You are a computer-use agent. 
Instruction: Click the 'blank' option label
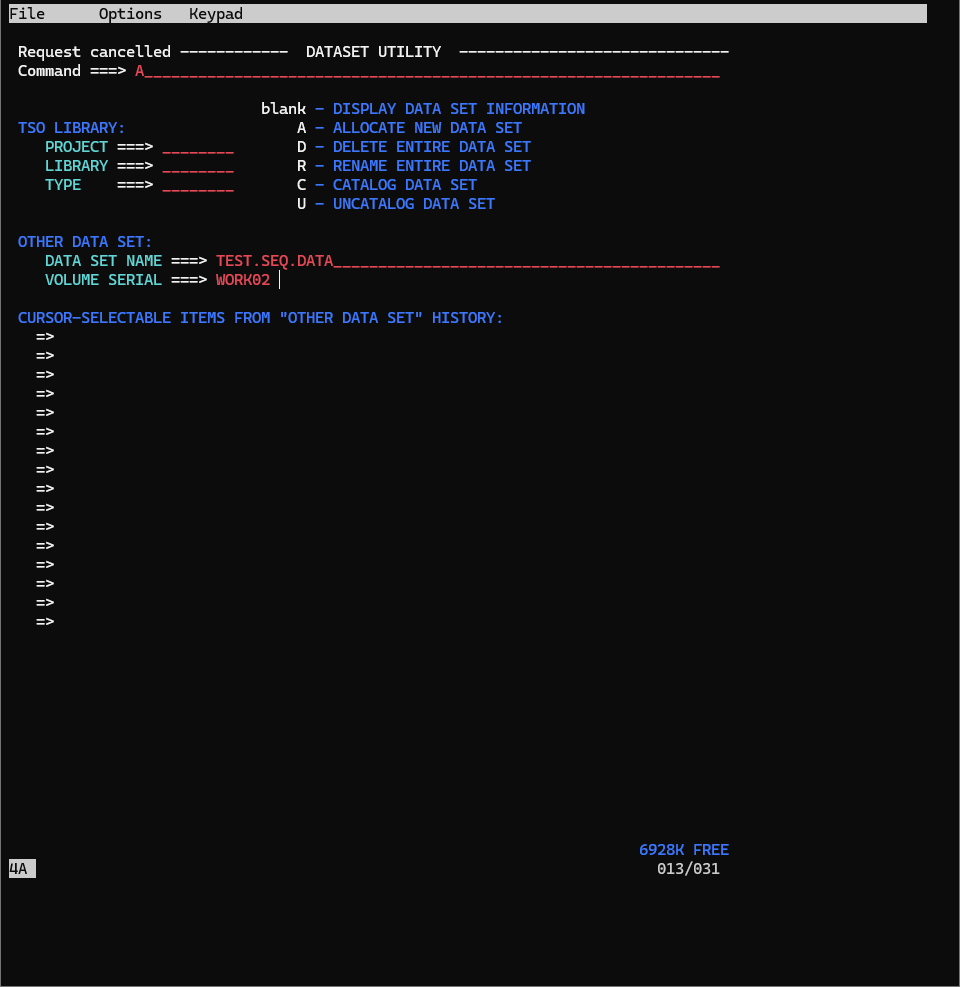click(283, 109)
